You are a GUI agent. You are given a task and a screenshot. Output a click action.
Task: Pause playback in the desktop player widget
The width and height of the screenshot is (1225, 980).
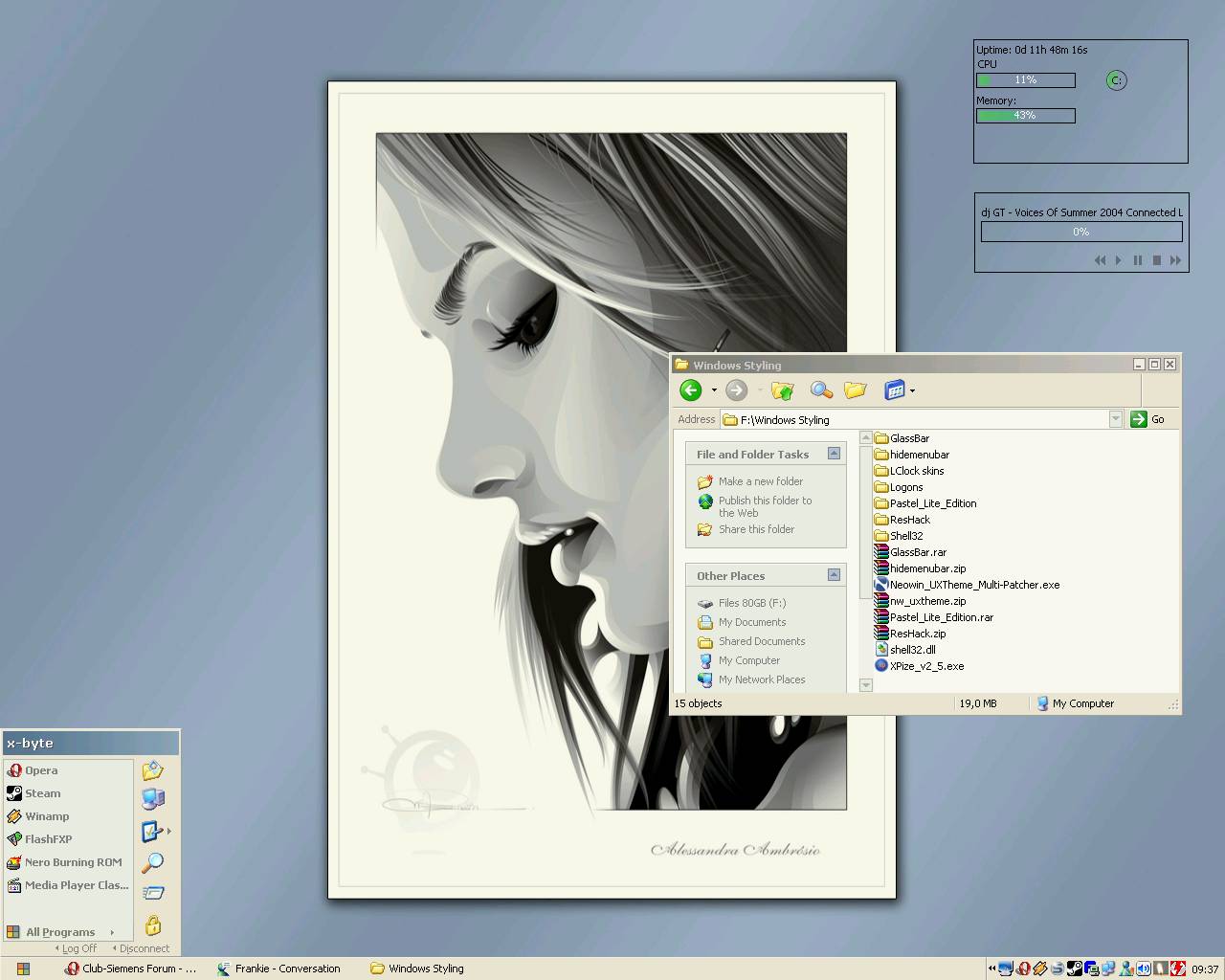pyautogui.click(x=1137, y=260)
